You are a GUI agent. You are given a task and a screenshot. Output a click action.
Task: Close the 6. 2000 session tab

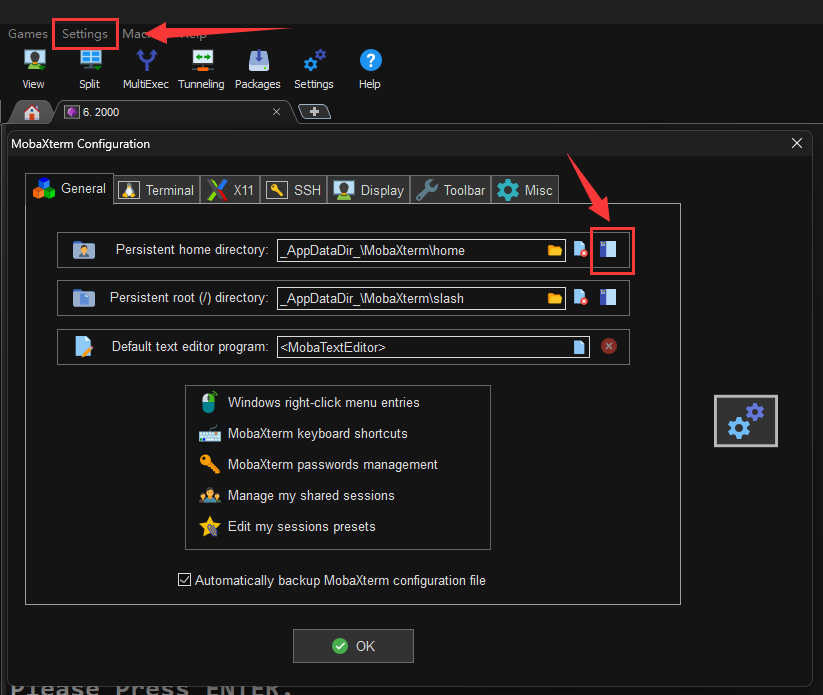pyautogui.click(x=277, y=112)
